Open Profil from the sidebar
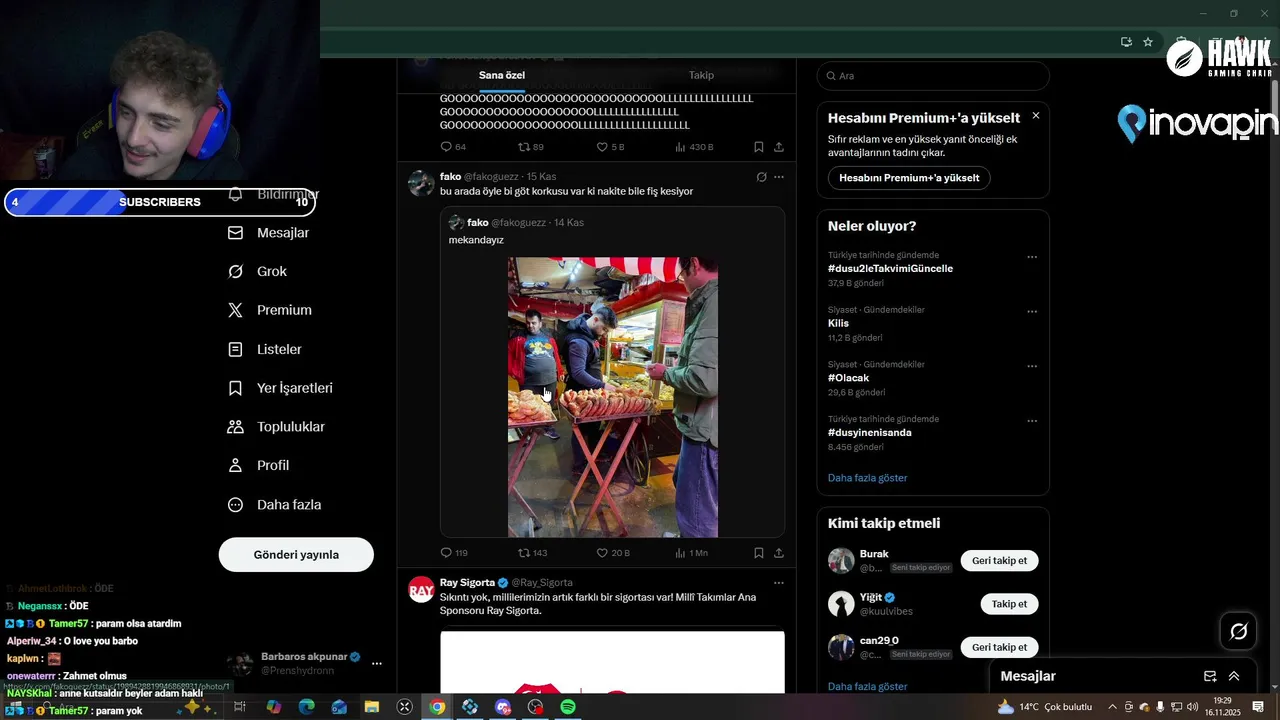This screenshot has height=720, width=1280. point(259,465)
